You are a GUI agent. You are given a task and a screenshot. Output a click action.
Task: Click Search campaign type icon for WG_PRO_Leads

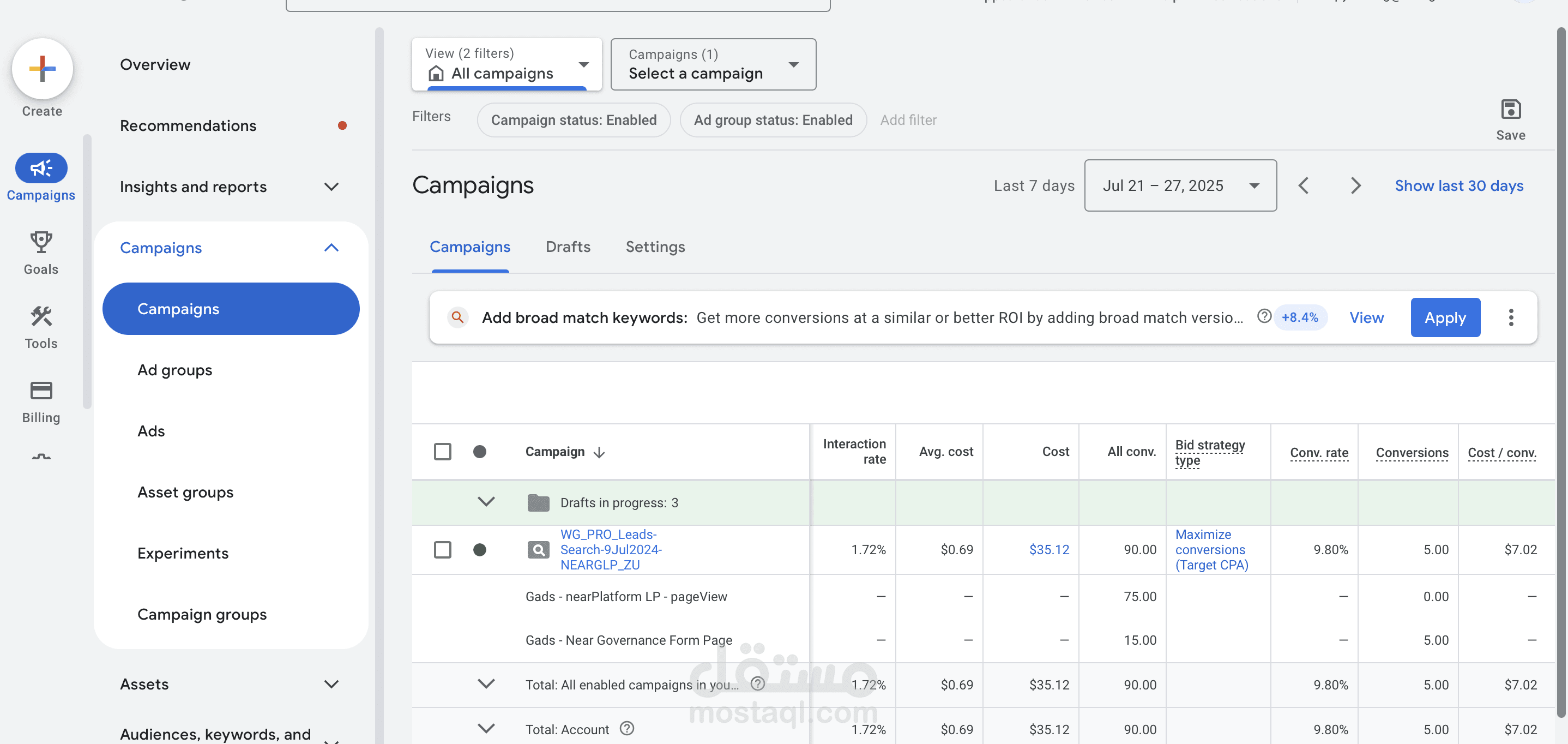tap(538, 550)
